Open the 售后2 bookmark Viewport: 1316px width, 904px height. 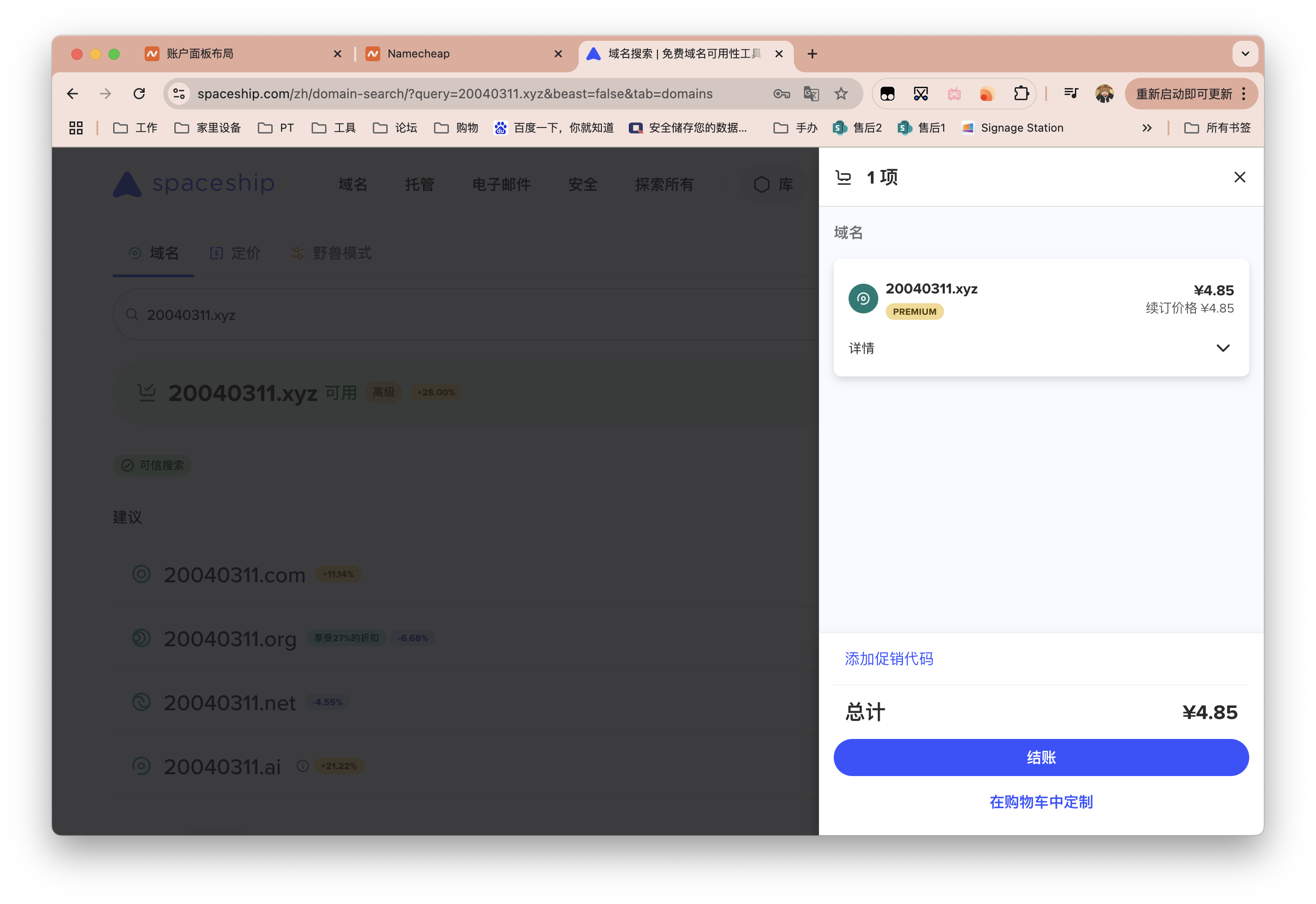point(857,128)
